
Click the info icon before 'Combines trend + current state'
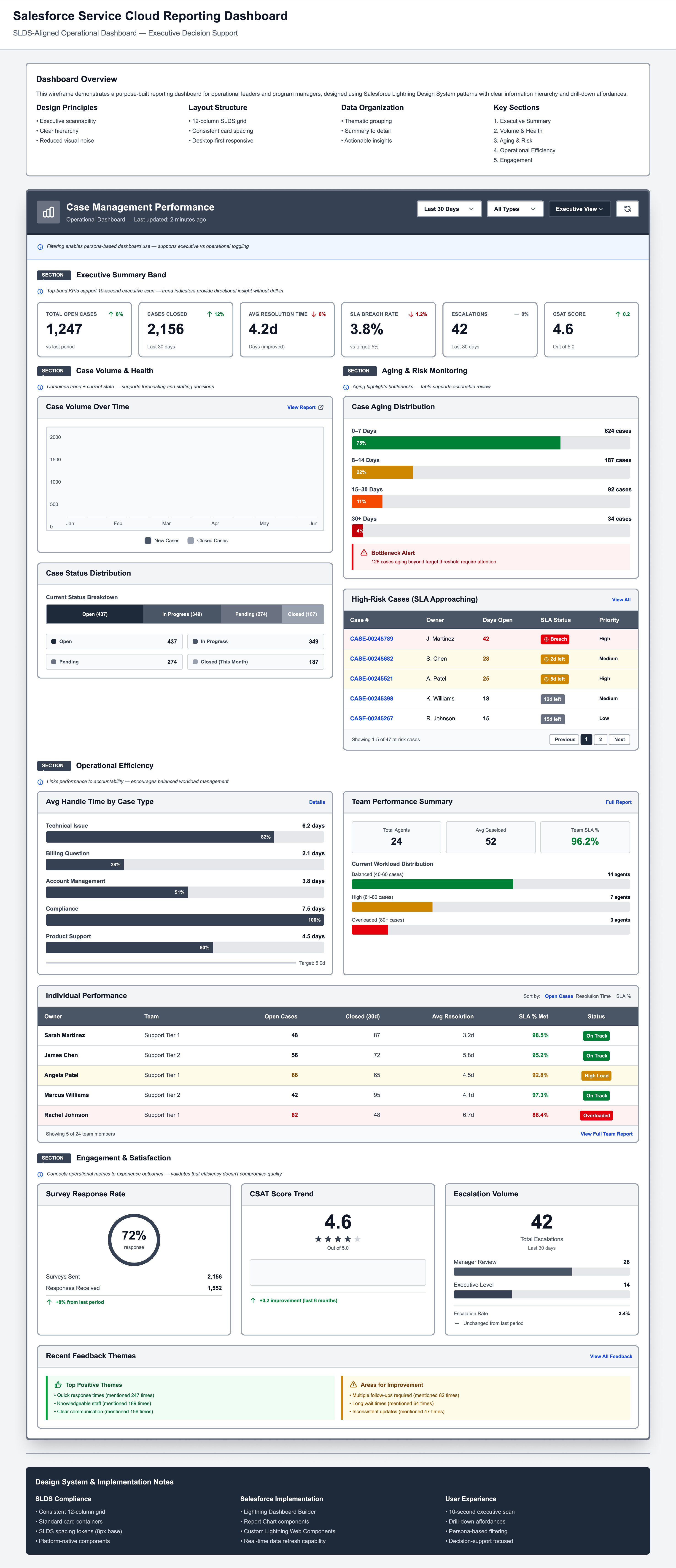tap(40, 387)
